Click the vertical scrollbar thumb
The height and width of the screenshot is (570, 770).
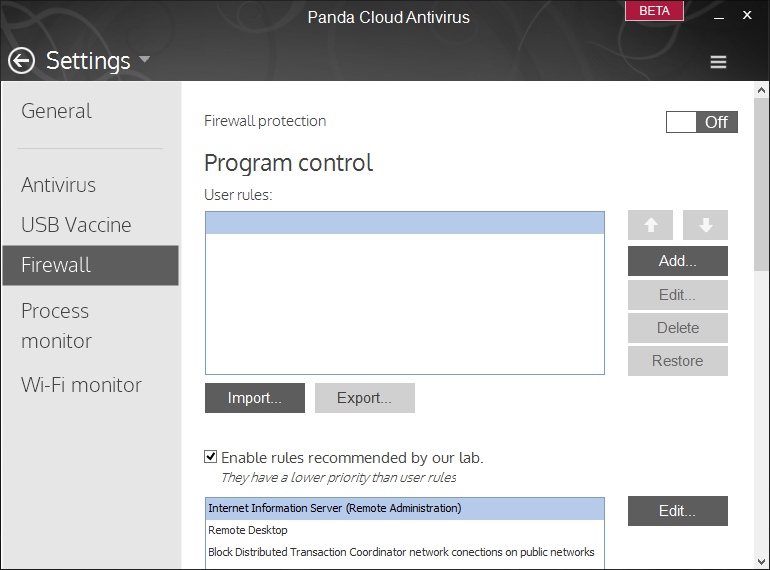pyautogui.click(x=761, y=184)
